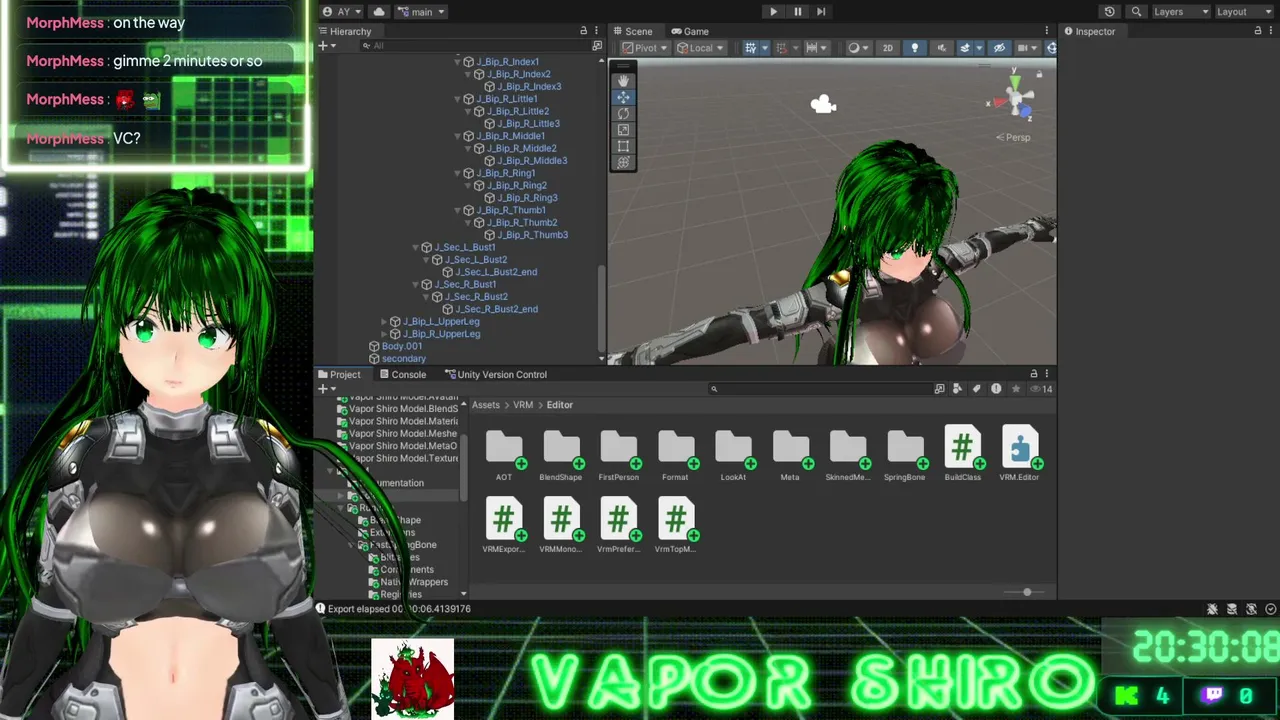Collapse the J_Sec_L_Bust1 node

point(416,248)
